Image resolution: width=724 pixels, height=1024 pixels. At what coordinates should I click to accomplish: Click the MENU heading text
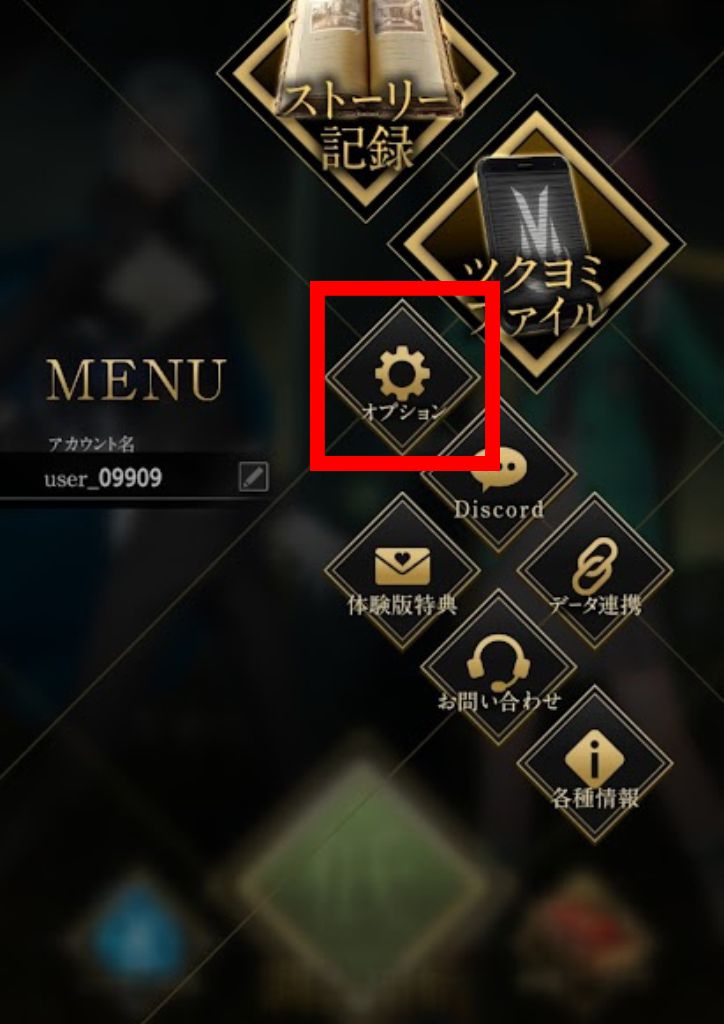(136, 379)
